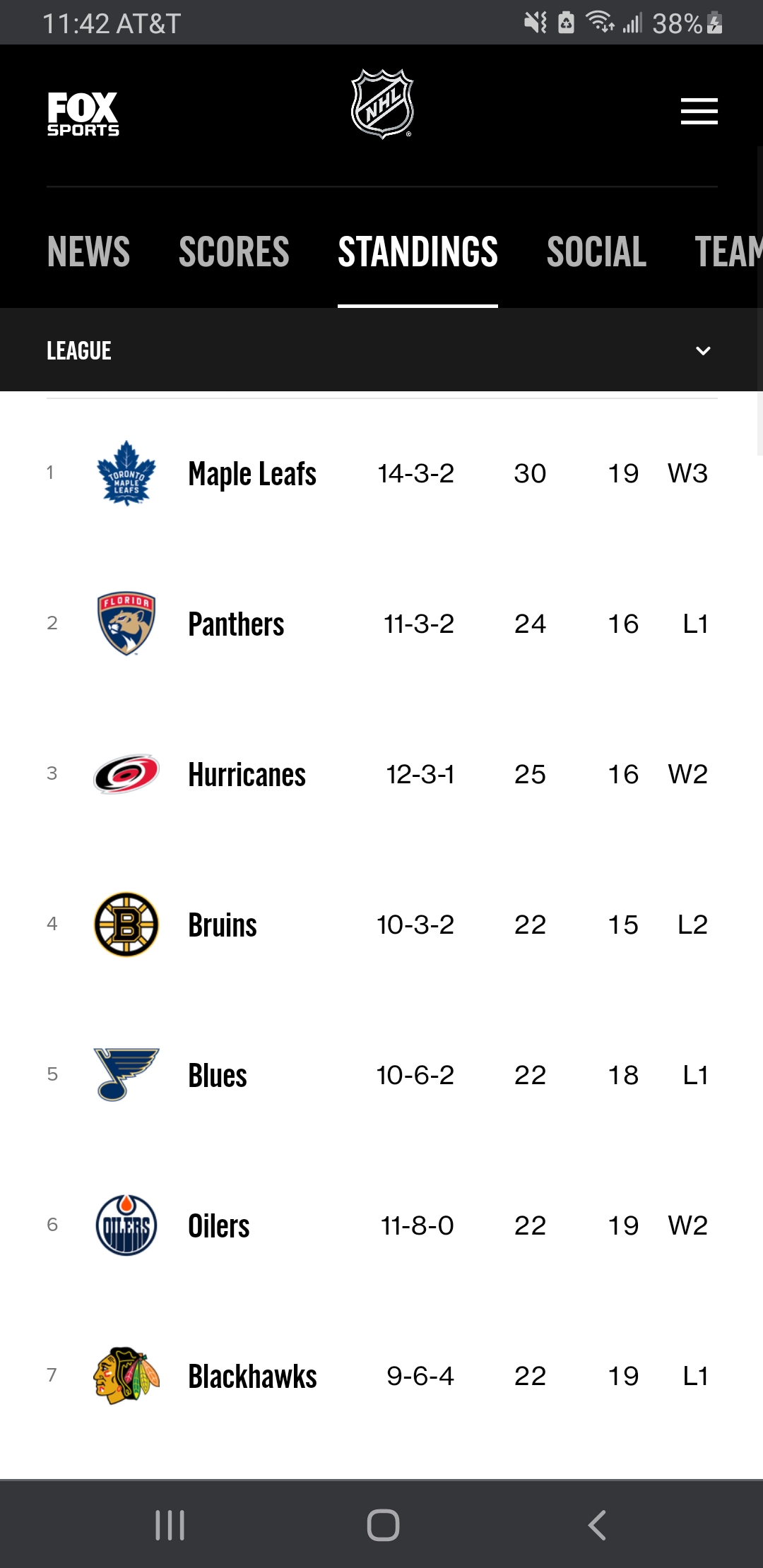Tap the Android home navigation button
The image size is (763, 1568).
click(x=383, y=1525)
